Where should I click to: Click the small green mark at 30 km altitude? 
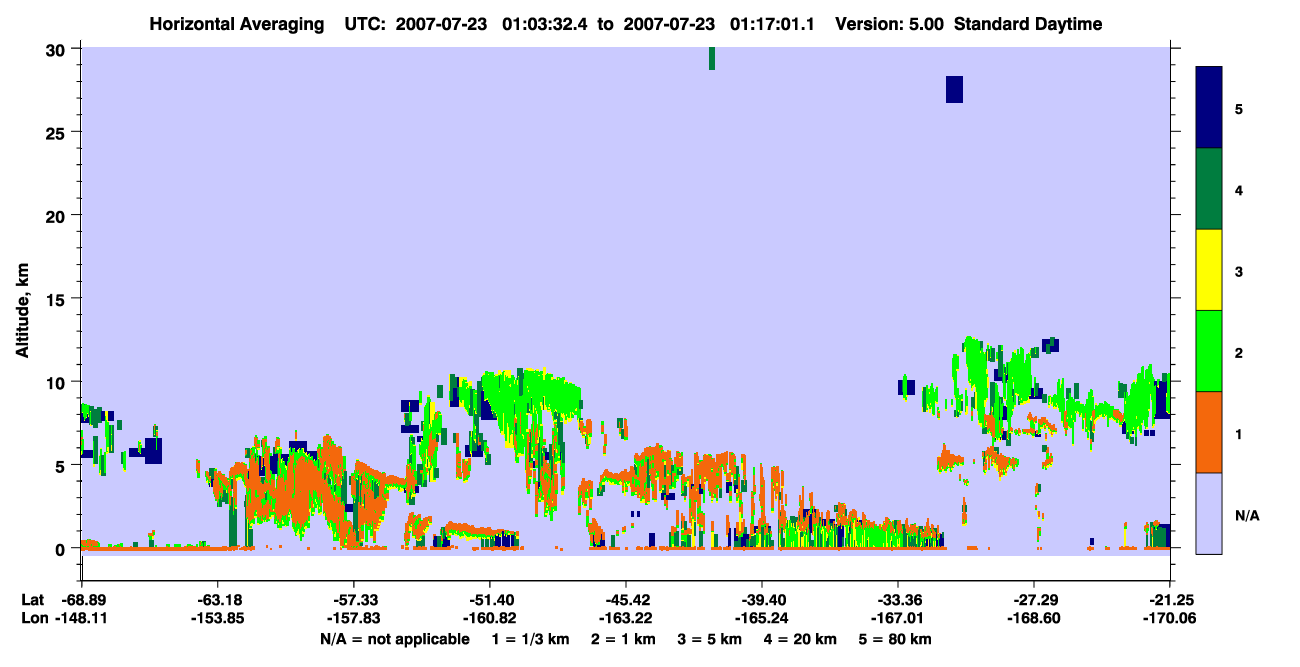712,58
